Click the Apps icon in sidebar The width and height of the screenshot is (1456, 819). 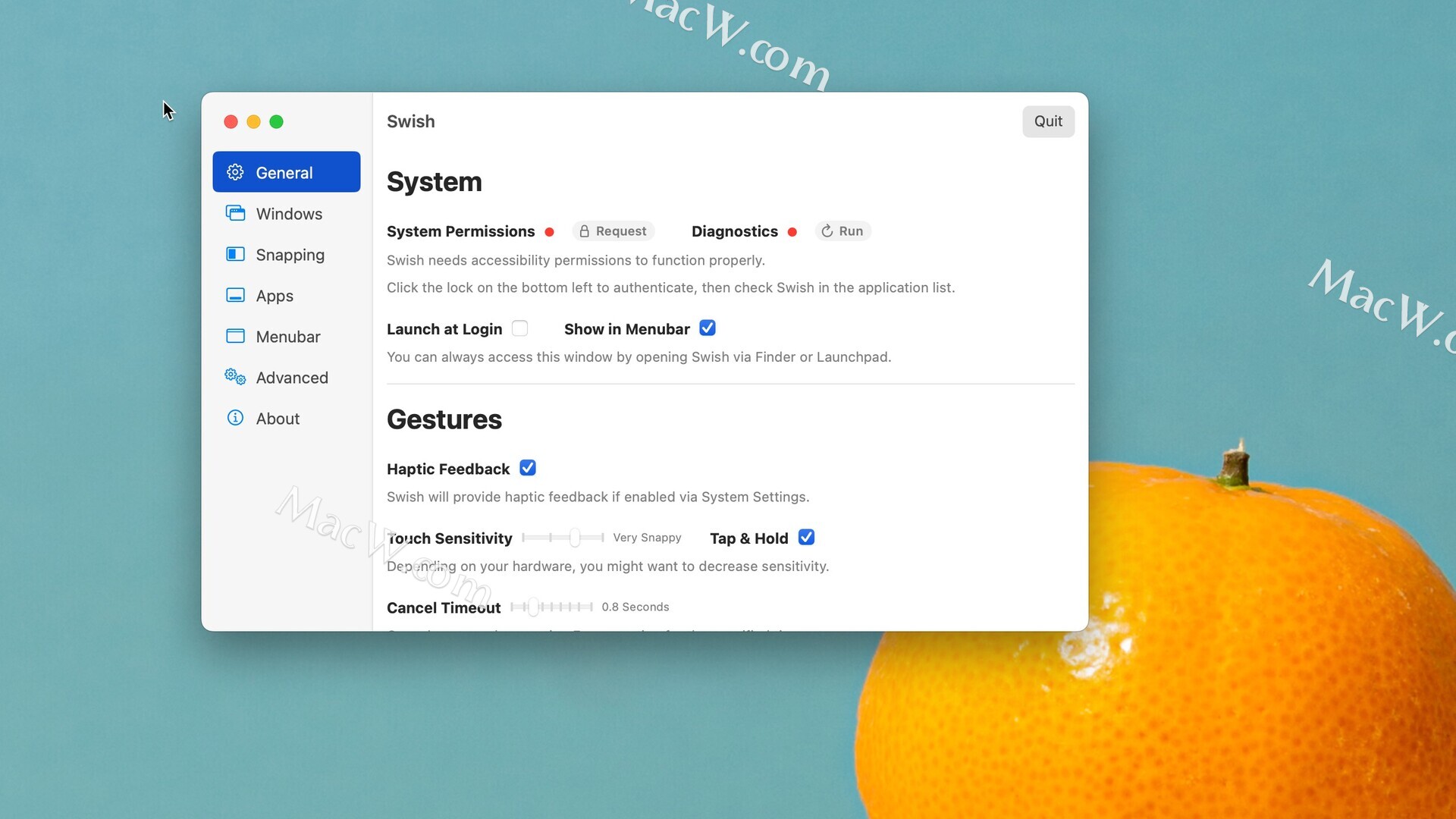pyautogui.click(x=235, y=295)
